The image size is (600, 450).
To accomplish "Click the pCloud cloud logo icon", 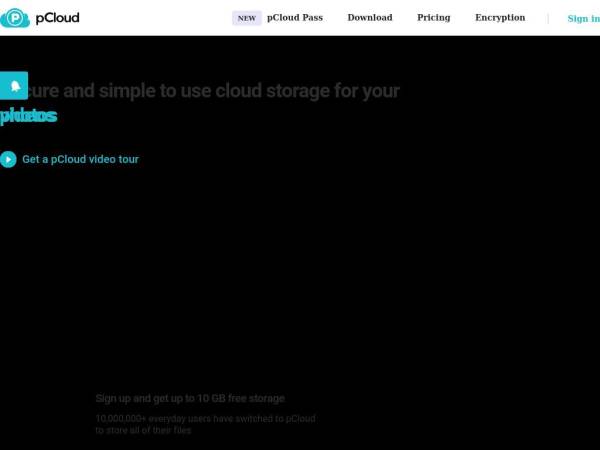I will click(x=15, y=18).
